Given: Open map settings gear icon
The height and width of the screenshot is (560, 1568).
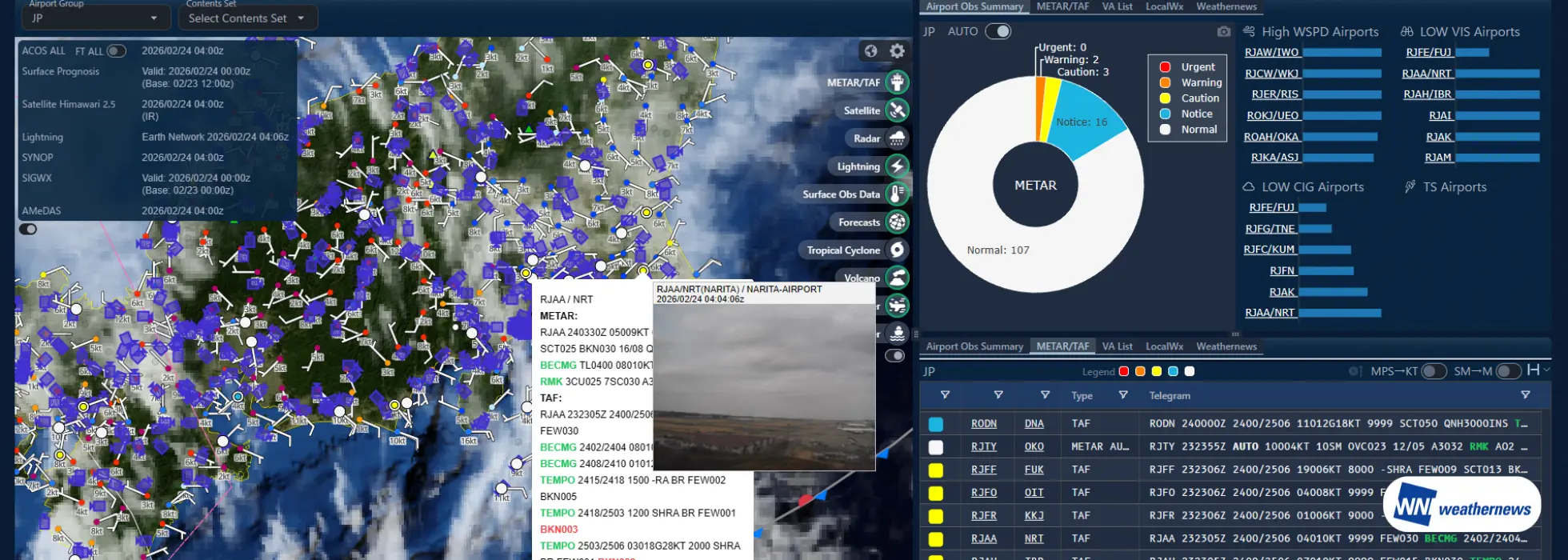Looking at the screenshot, I should pyautogui.click(x=898, y=51).
